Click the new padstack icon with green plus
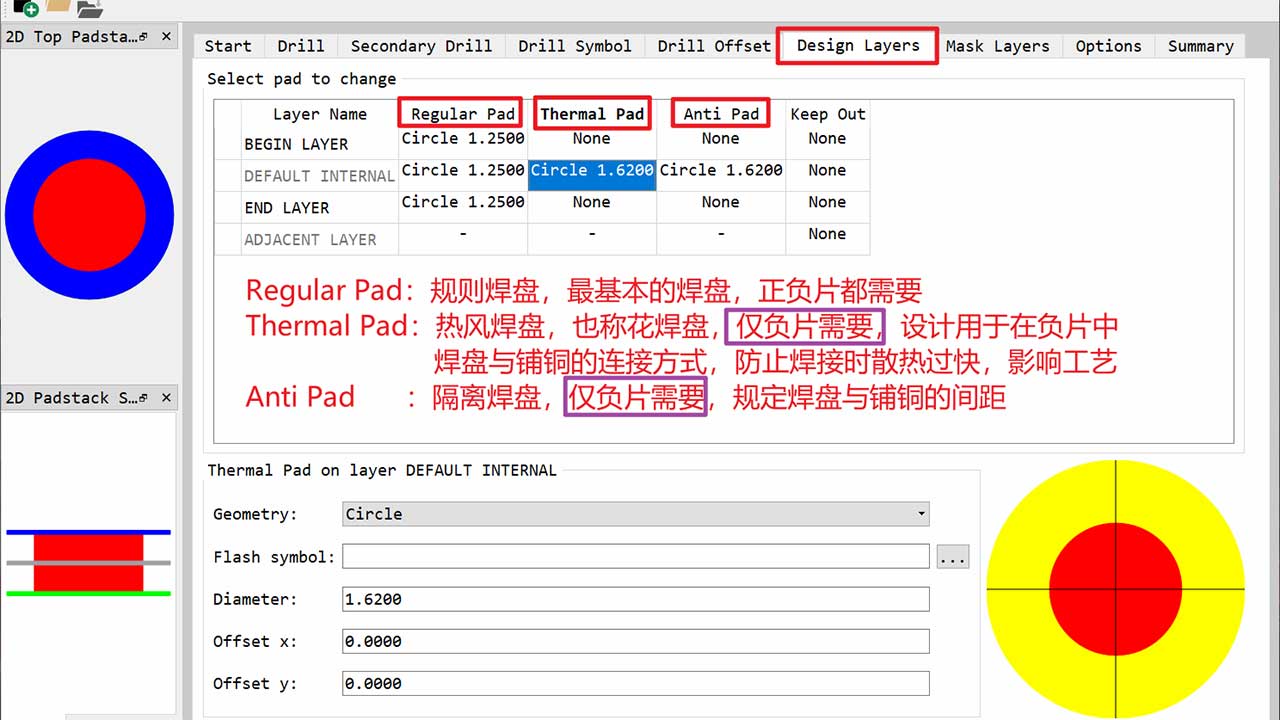 click(26, 7)
